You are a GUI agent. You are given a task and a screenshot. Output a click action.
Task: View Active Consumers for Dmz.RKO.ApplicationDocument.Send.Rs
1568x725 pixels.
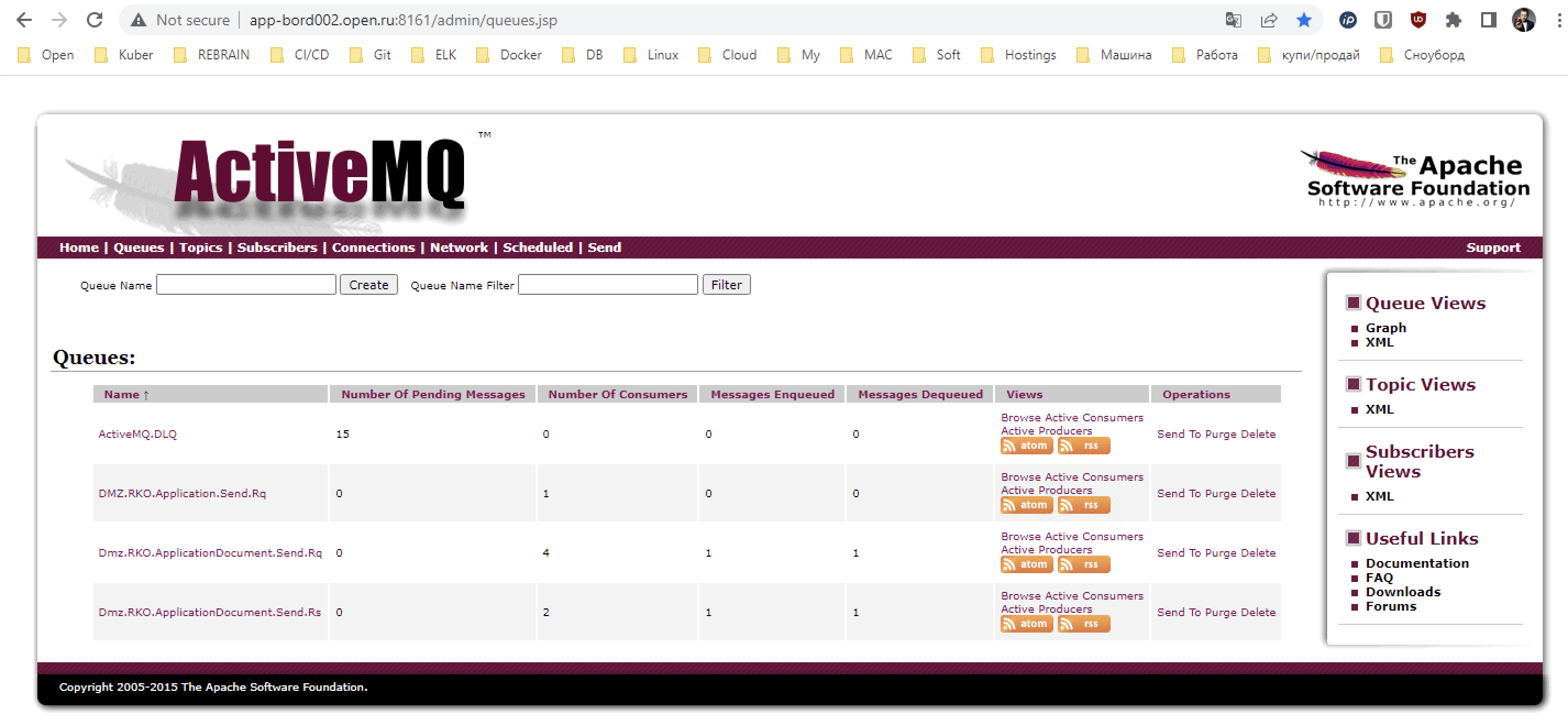pos(1094,595)
